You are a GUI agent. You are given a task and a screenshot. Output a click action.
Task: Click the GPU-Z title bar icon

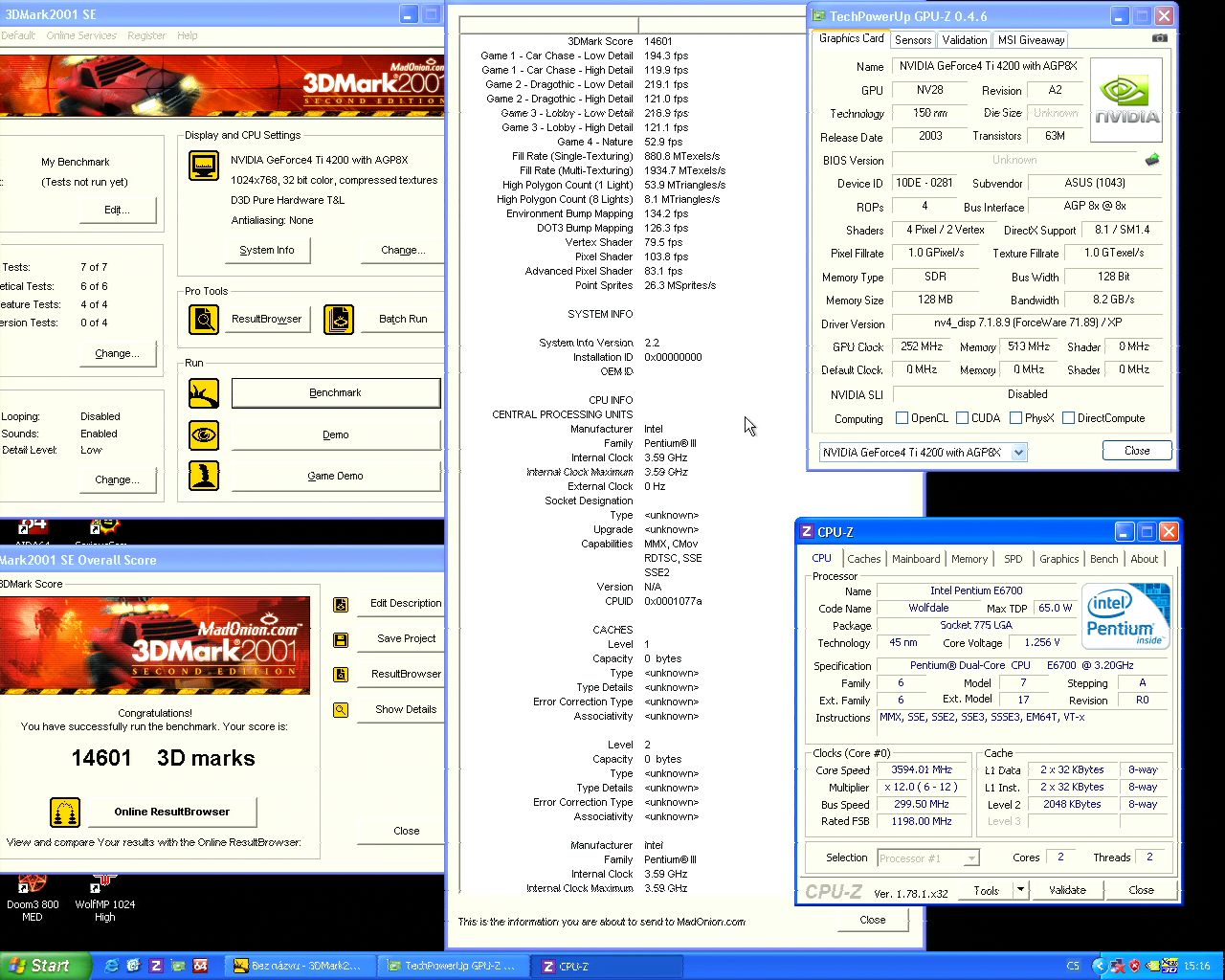pos(819,16)
